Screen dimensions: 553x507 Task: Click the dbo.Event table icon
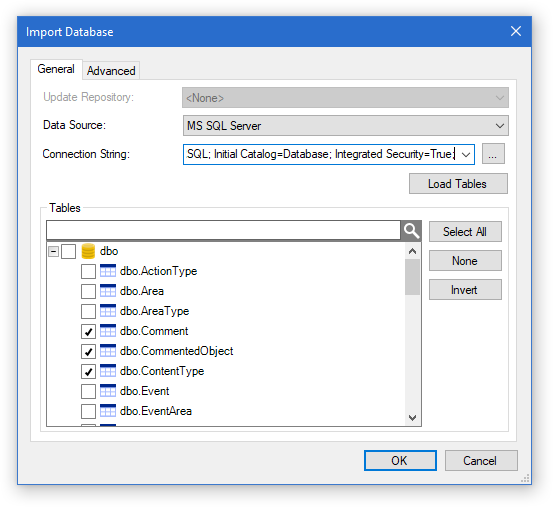pyautogui.click(x=108, y=391)
